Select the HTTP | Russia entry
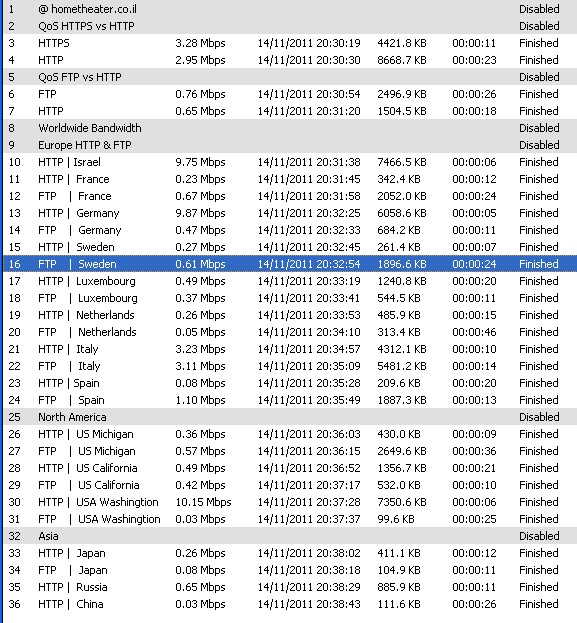This screenshot has width=577, height=623. pyautogui.click(x=290, y=587)
